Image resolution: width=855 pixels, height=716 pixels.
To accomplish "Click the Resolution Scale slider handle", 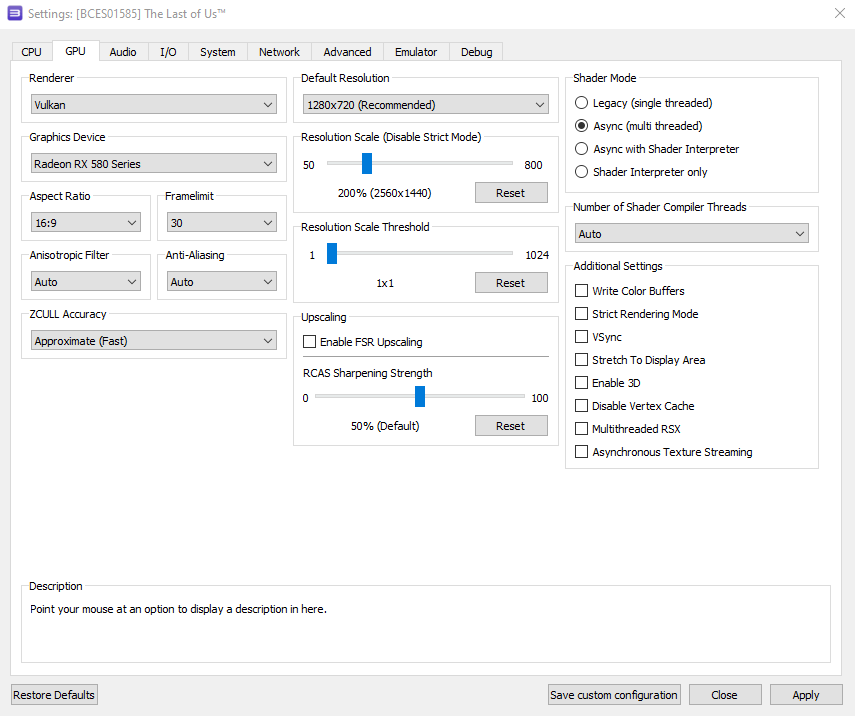I will click(x=367, y=164).
